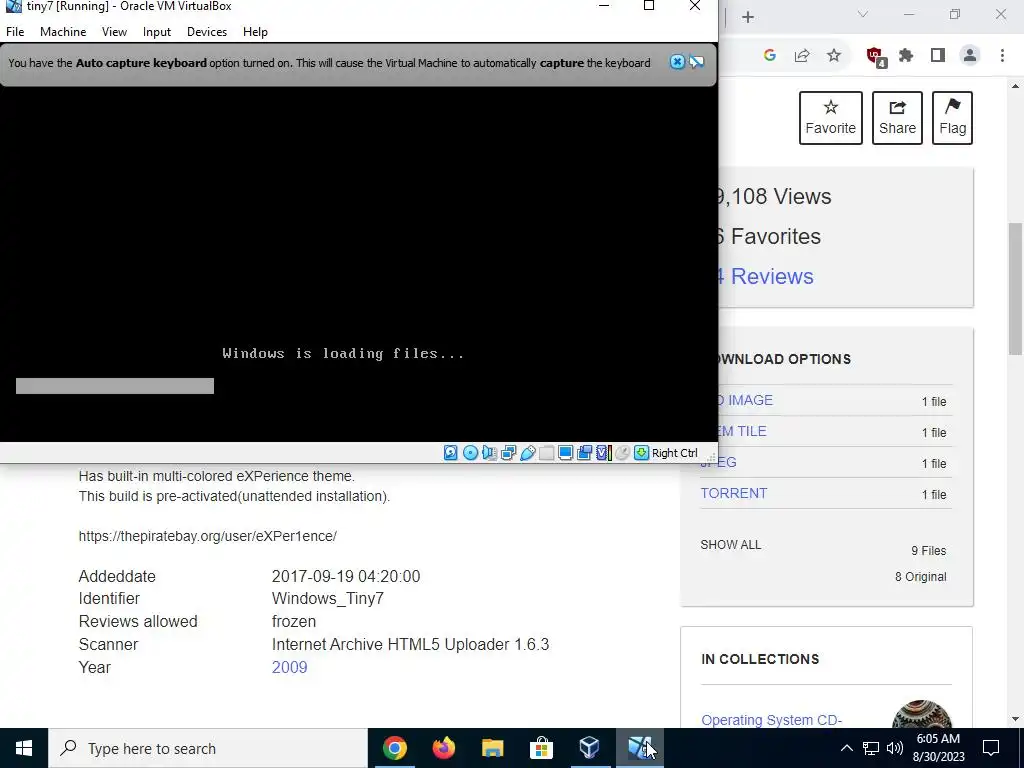Open the ISO IMAGE download option
Screen dimensions: 1024x768
tap(745, 400)
